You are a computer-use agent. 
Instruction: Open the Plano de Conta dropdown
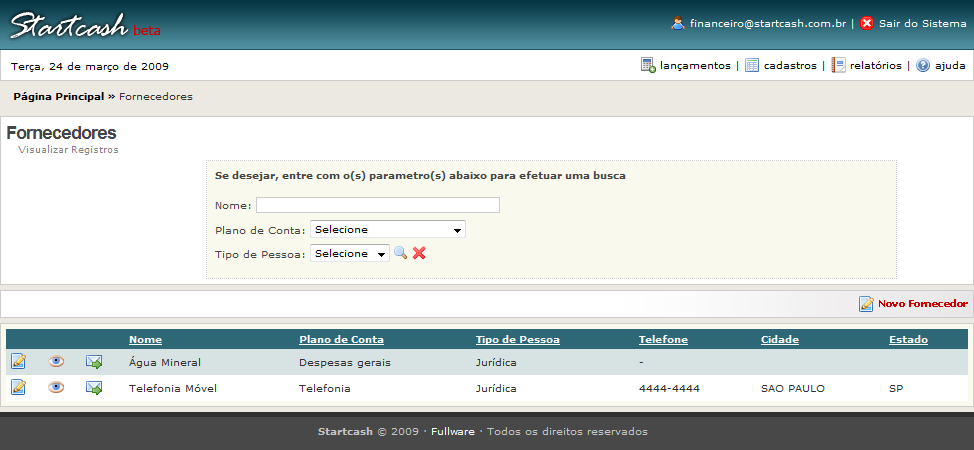point(388,229)
